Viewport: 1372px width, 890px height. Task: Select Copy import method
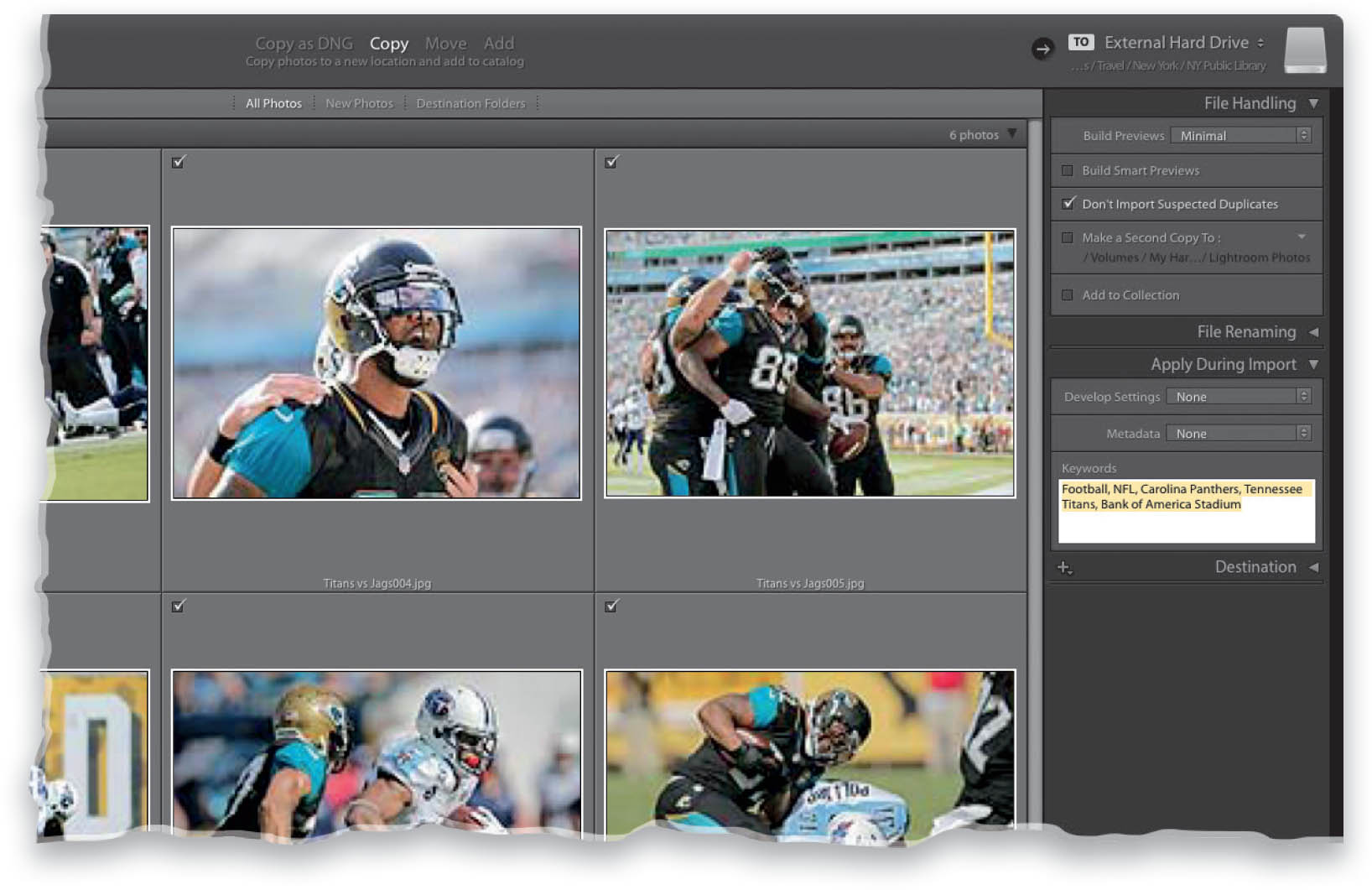[389, 43]
